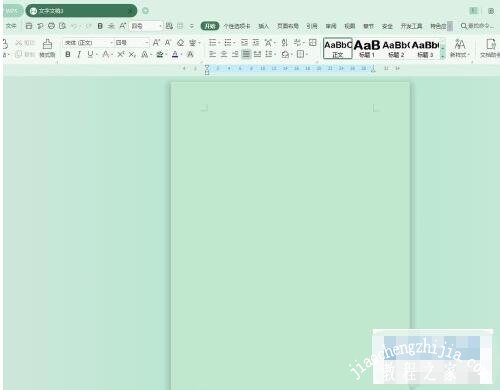Image resolution: width=500 pixels, height=390 pixels.
Task: Redo the last action
Action: (x=88, y=26)
